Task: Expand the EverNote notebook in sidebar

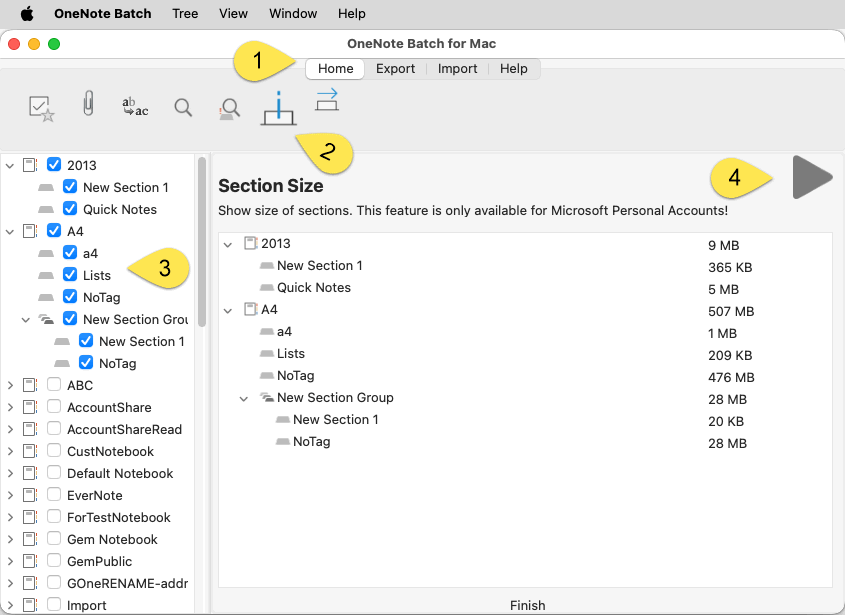Action: click(x=10, y=495)
